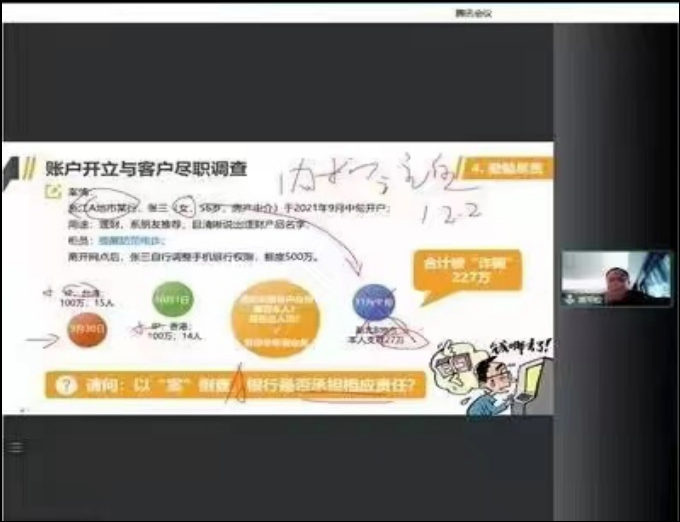The image size is (680, 522).
Task: Click the green 10月1日 circle
Action: 170,298
